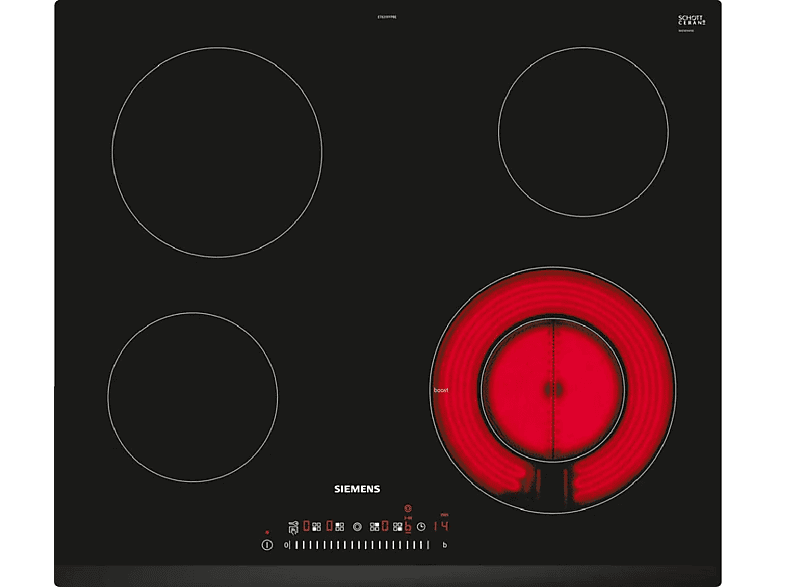Tap the front-right zone level display
786x587 pixels.
coord(408,526)
